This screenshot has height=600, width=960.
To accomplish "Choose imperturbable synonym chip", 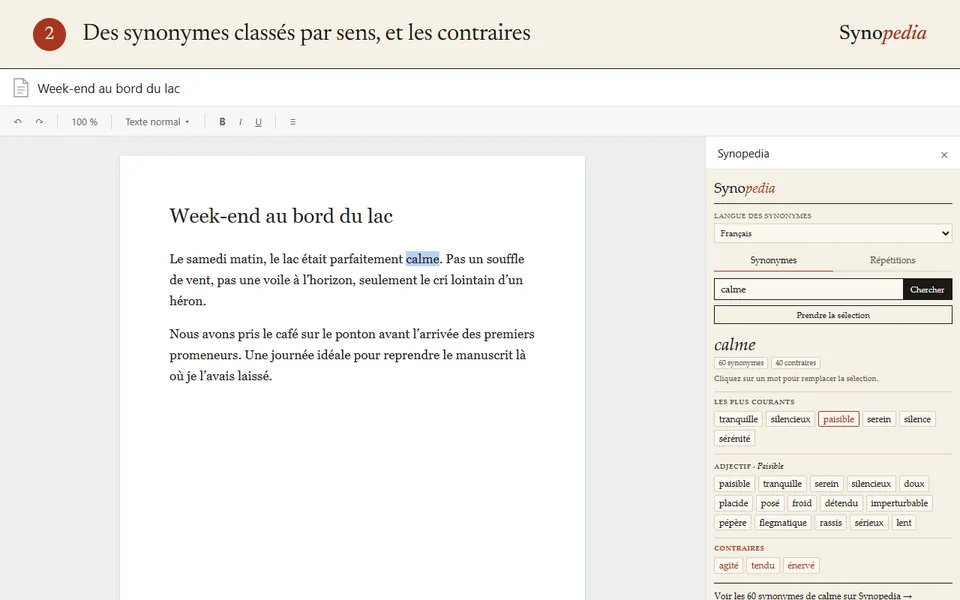I will pos(899,503).
